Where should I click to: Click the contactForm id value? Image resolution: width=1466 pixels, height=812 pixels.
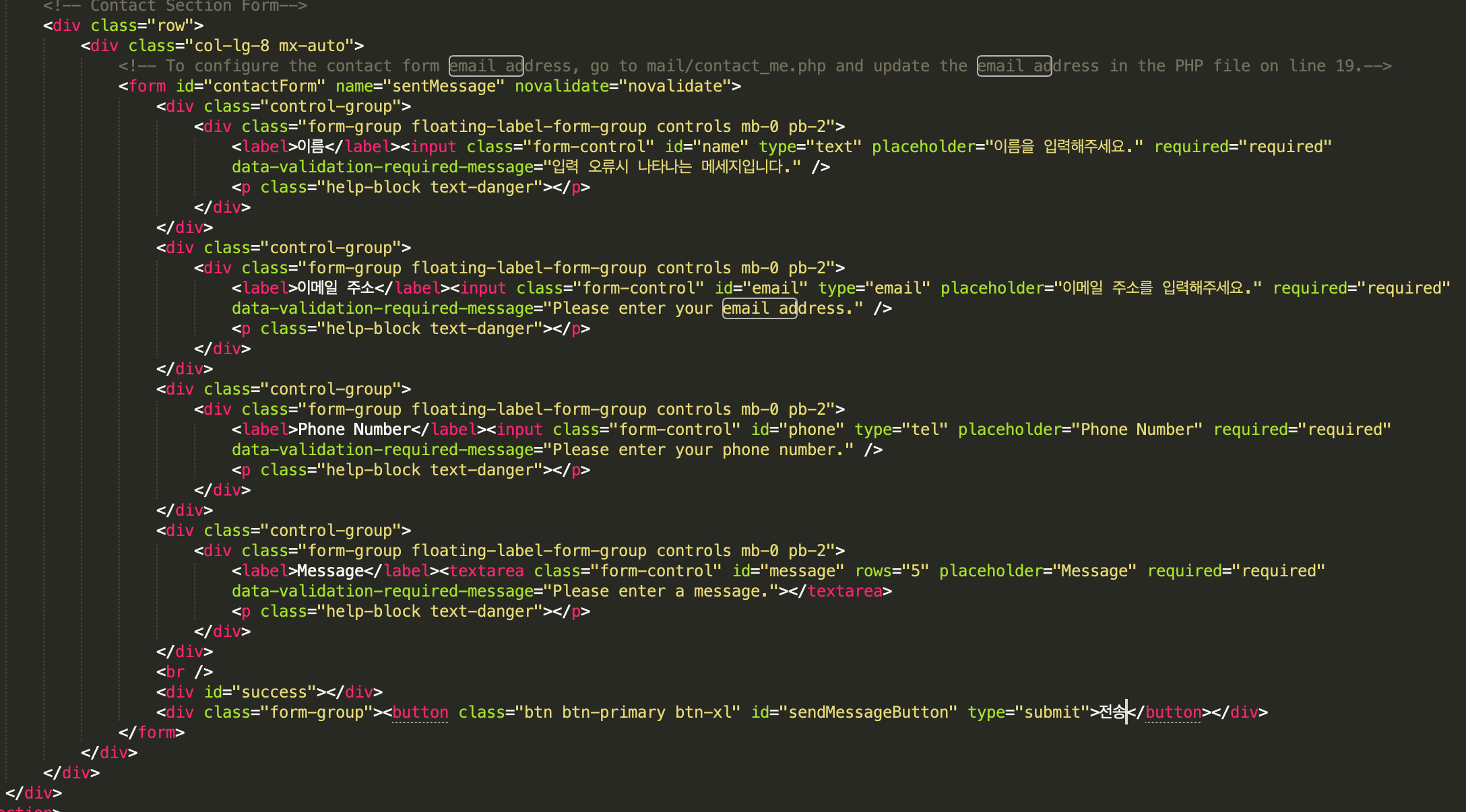(264, 86)
